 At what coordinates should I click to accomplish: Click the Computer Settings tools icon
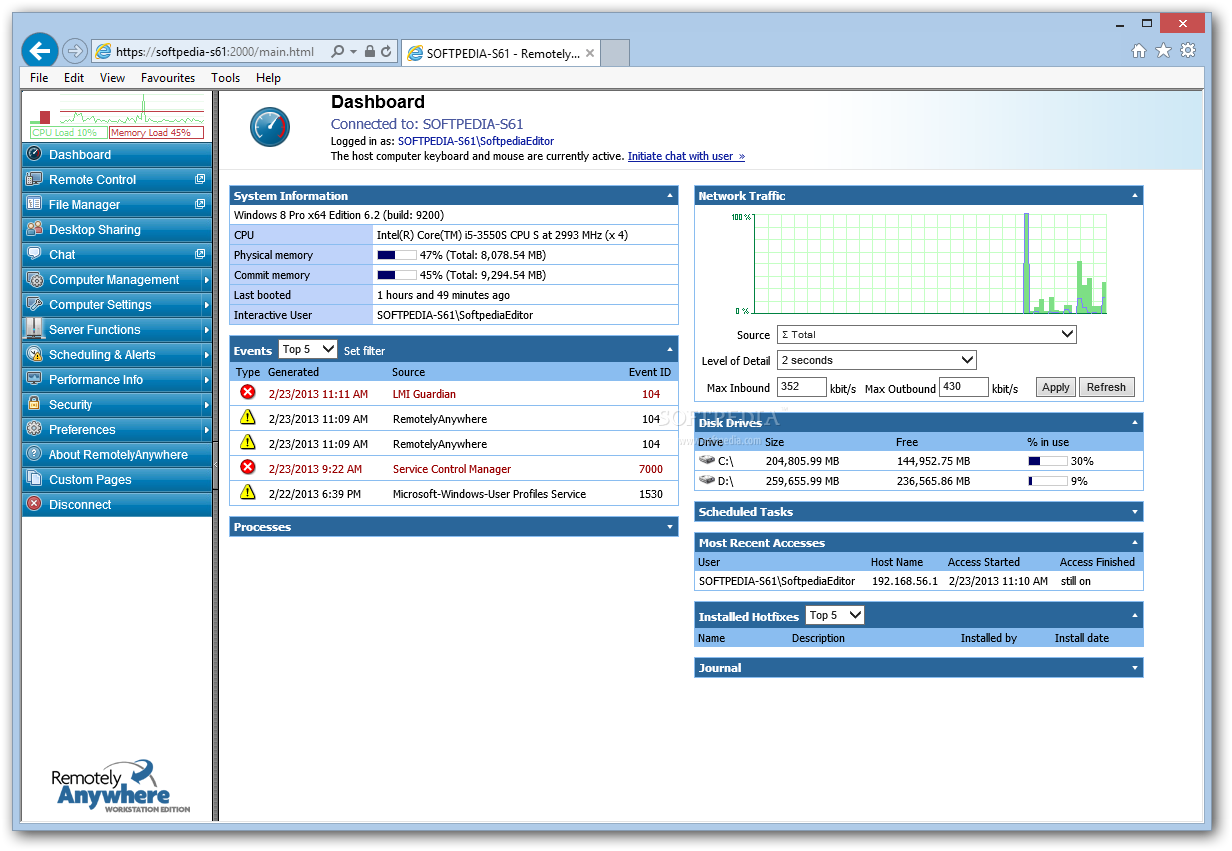pyautogui.click(x=35, y=305)
